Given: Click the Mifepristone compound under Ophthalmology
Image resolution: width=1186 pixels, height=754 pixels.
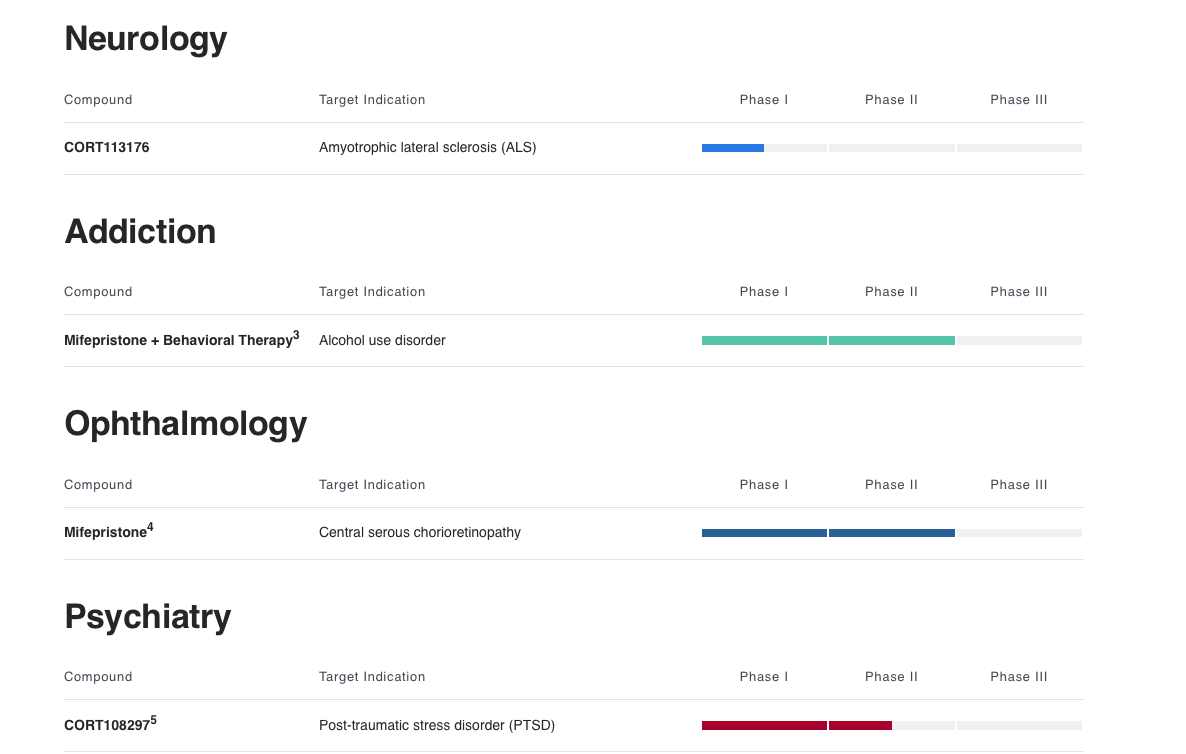Looking at the screenshot, I should click(105, 533).
